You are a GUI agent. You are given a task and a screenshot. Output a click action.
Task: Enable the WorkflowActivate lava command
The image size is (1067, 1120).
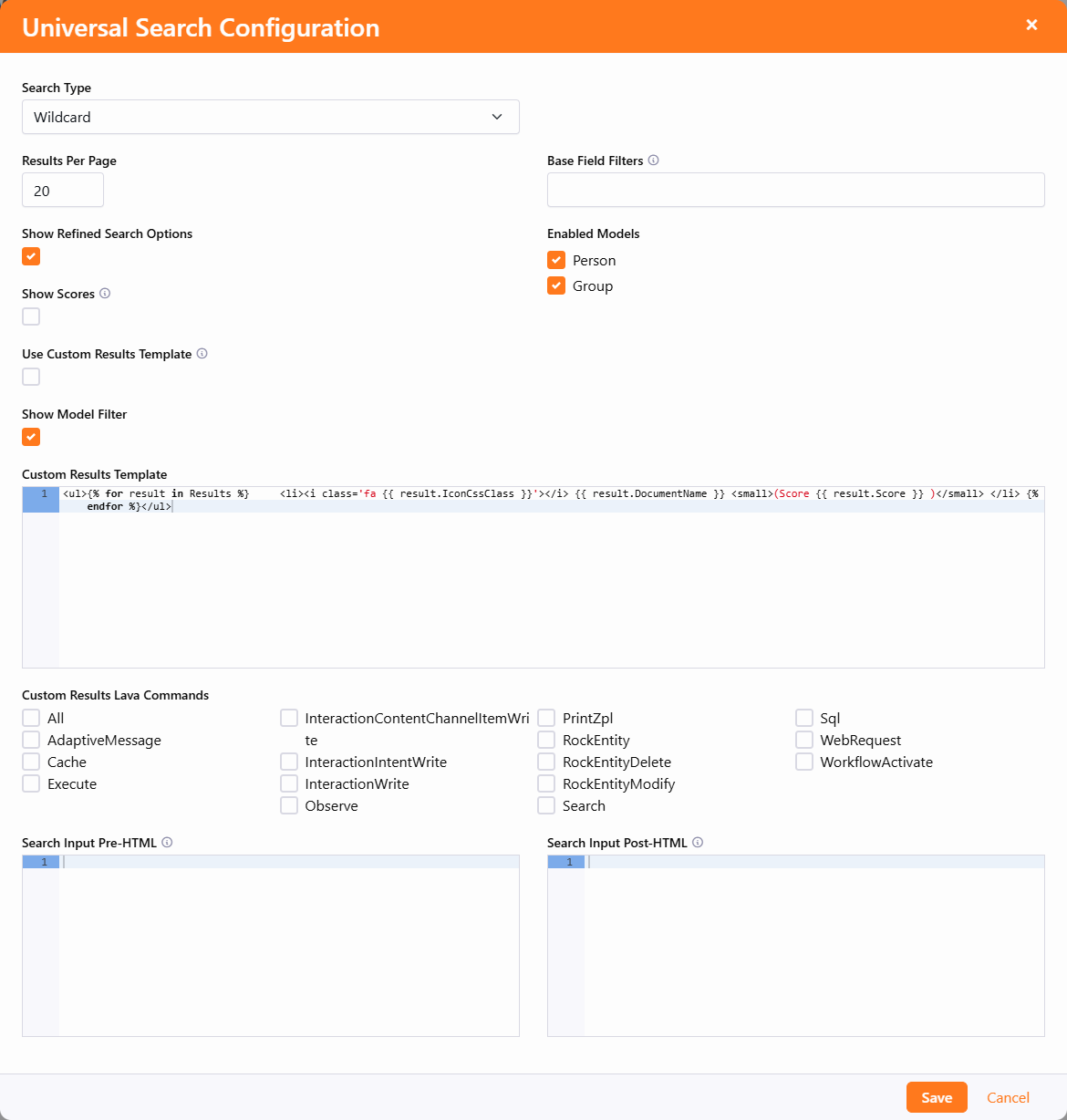(804, 762)
